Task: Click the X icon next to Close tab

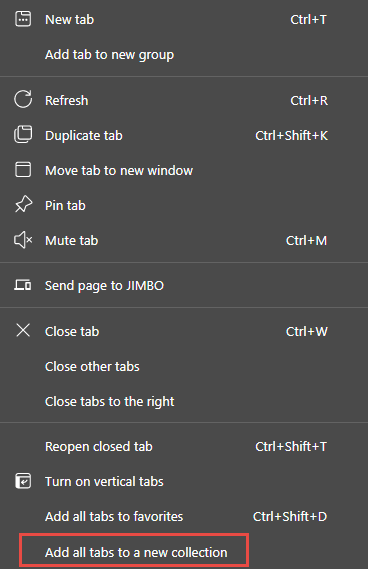Action: pyautogui.click(x=23, y=331)
